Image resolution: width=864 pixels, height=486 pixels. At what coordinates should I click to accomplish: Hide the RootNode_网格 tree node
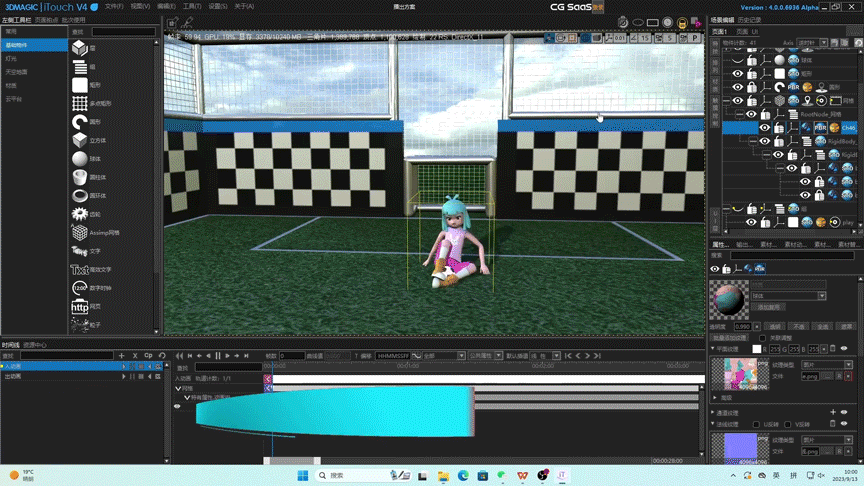tap(751, 114)
